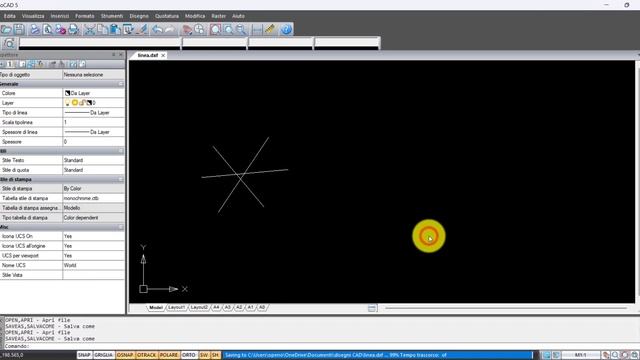
Task: Toggle ORTO orthogonal mode
Action: point(189,355)
